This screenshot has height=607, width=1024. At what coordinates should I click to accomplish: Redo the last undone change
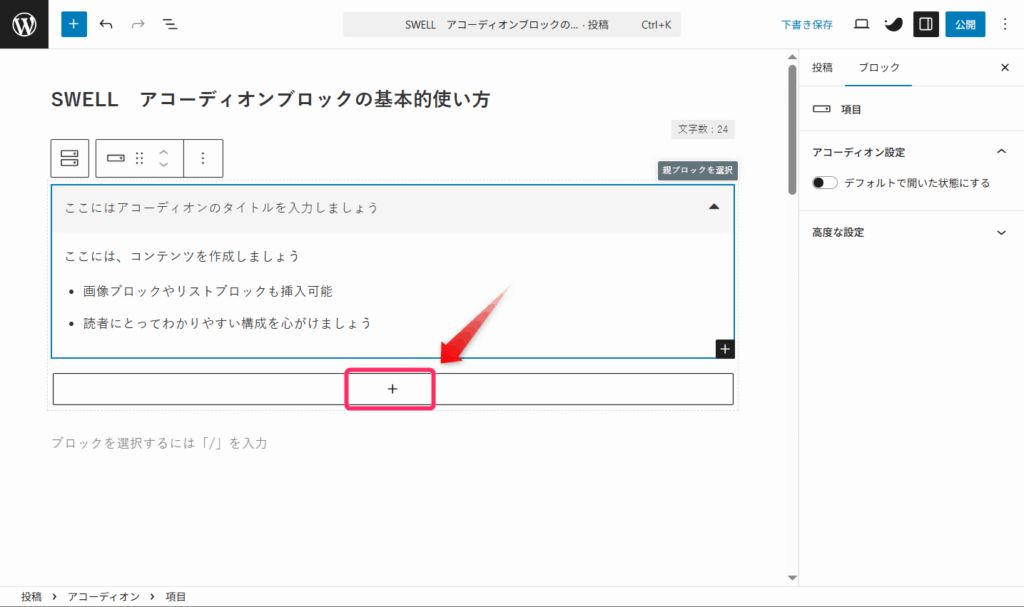click(x=138, y=24)
